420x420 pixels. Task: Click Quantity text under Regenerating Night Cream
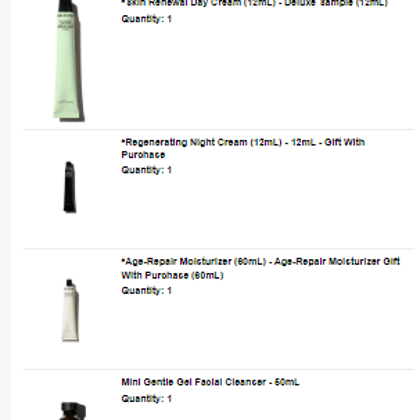click(146, 170)
